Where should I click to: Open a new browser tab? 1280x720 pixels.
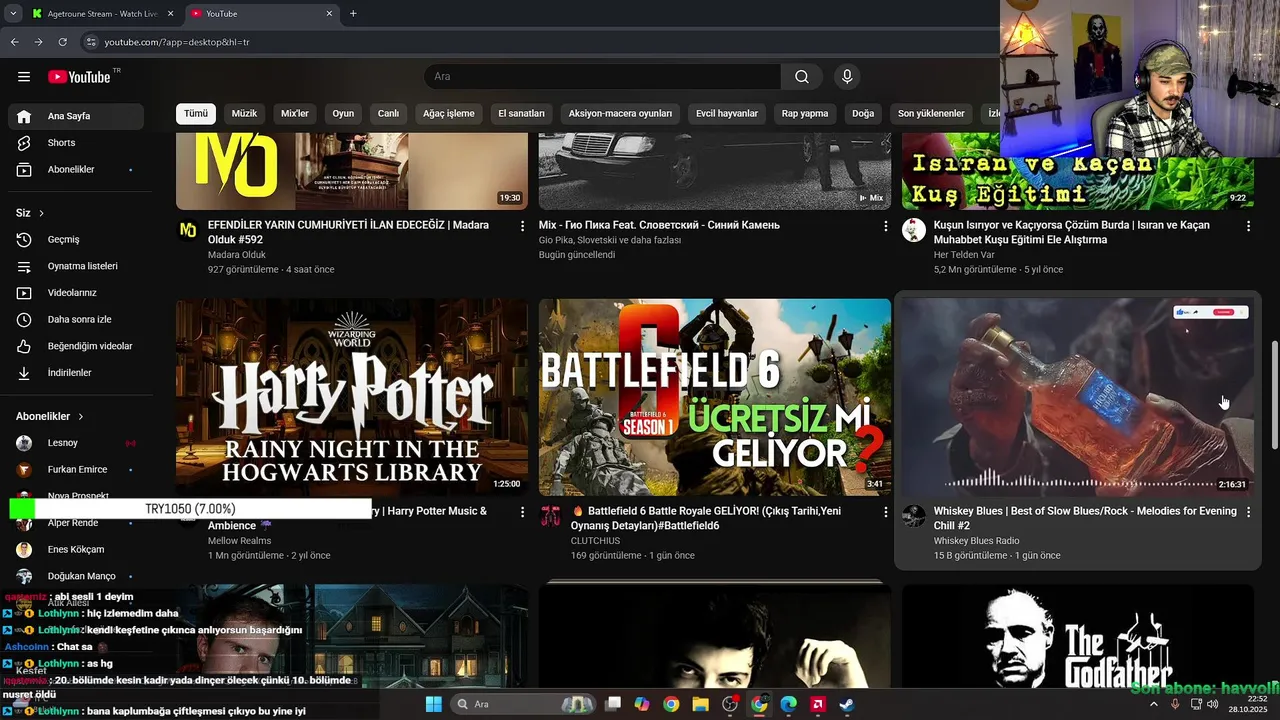click(353, 14)
